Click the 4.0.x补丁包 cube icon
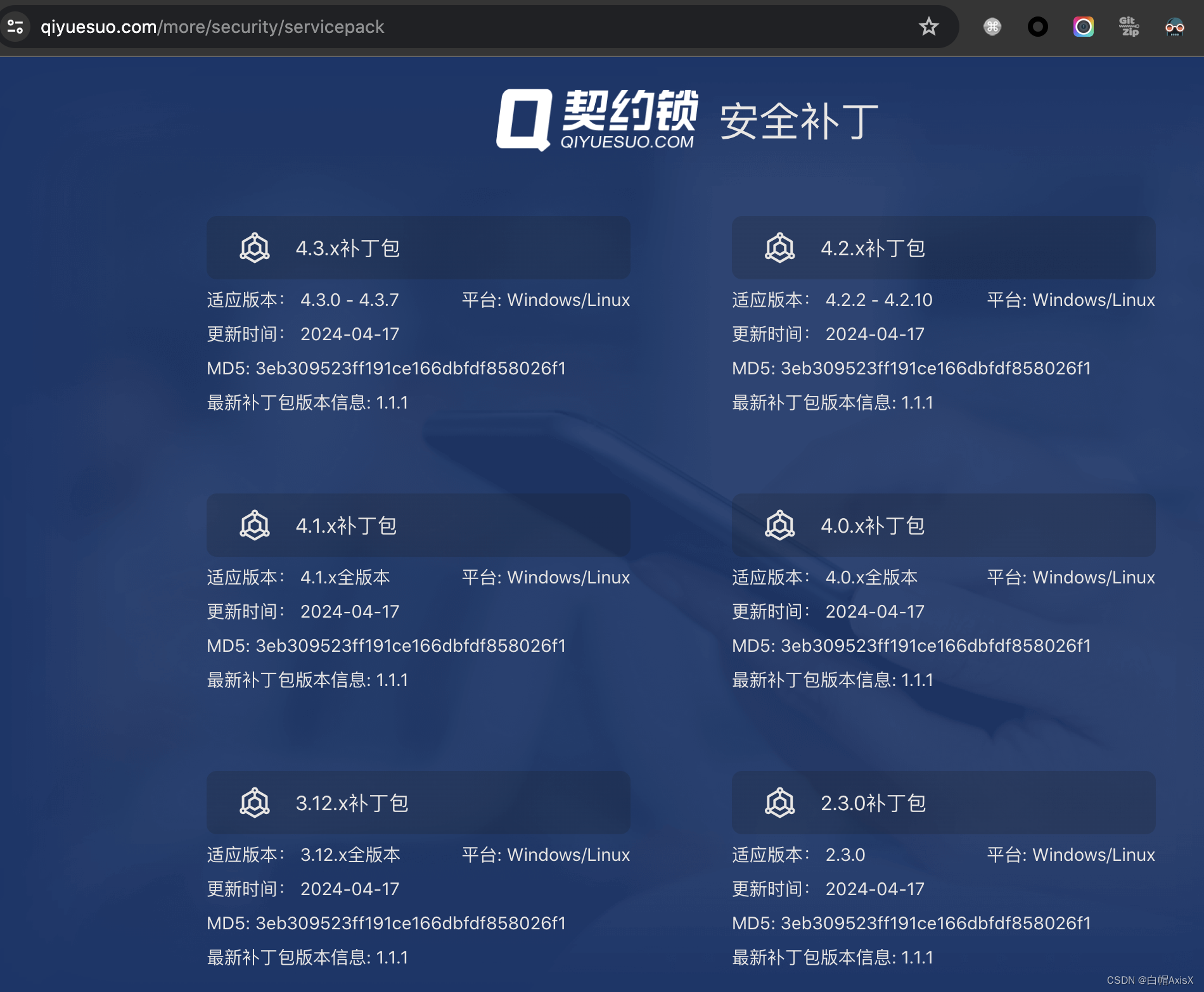The height and width of the screenshot is (992, 1204). point(780,525)
